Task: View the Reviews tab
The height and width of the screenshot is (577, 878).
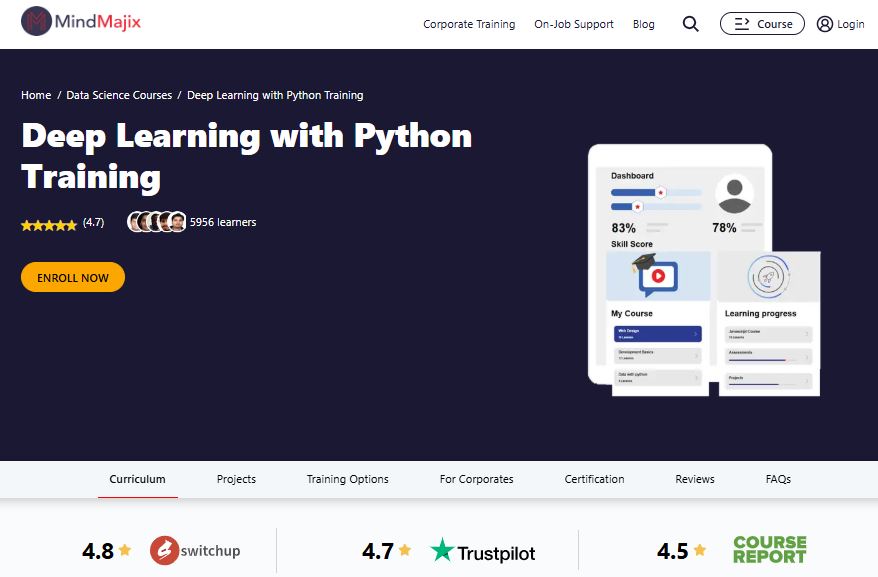Action: click(x=694, y=479)
